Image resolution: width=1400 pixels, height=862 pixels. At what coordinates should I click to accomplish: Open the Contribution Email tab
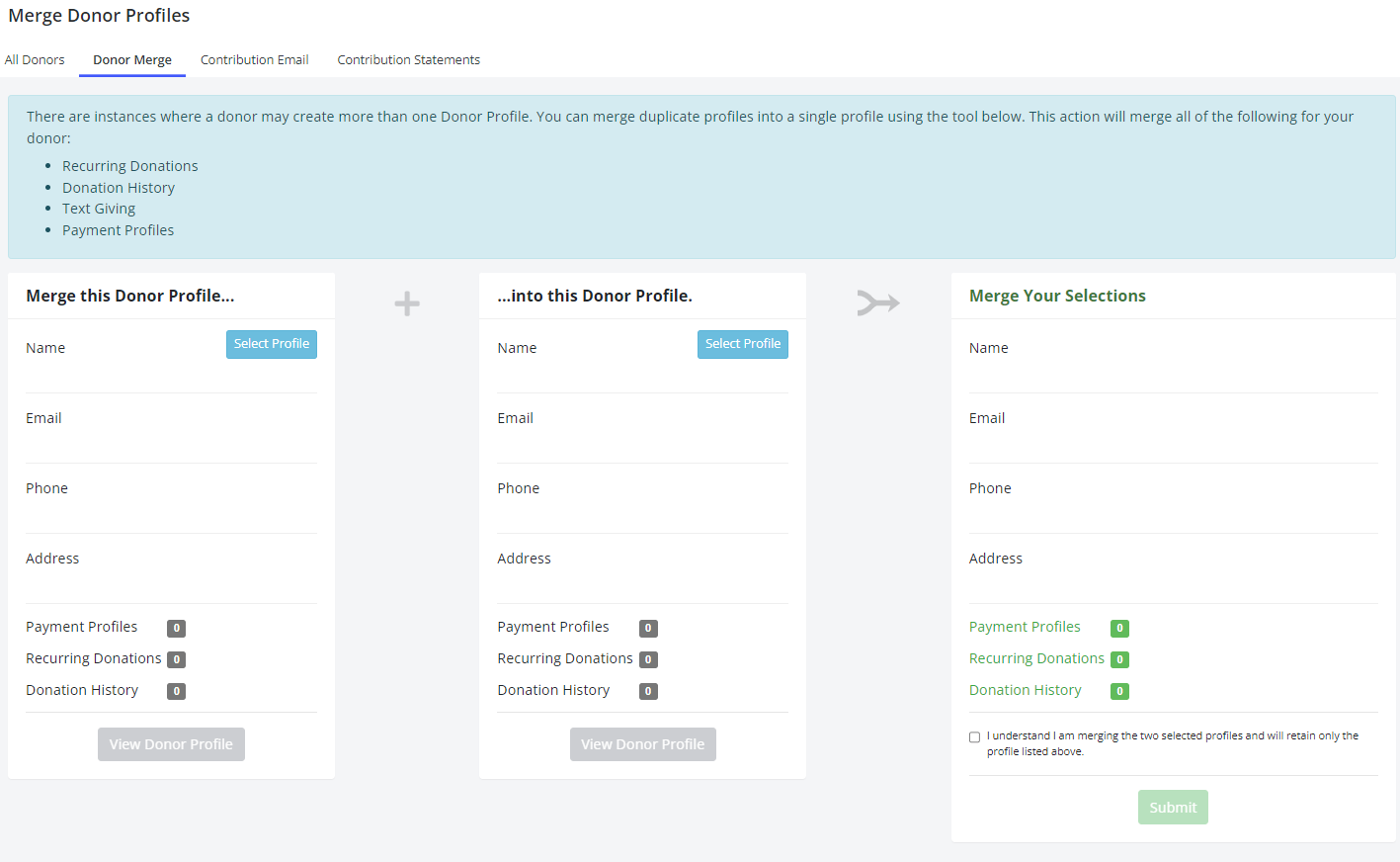pyautogui.click(x=254, y=59)
